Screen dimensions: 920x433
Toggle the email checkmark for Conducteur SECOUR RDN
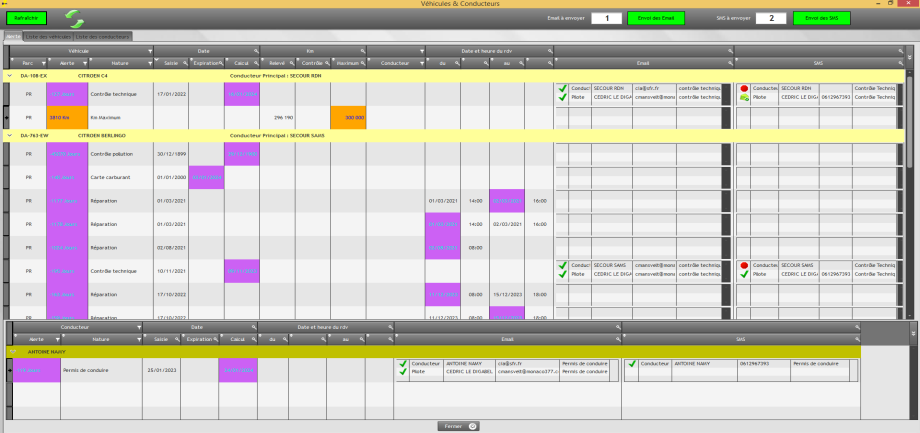pyautogui.click(x=562, y=88)
